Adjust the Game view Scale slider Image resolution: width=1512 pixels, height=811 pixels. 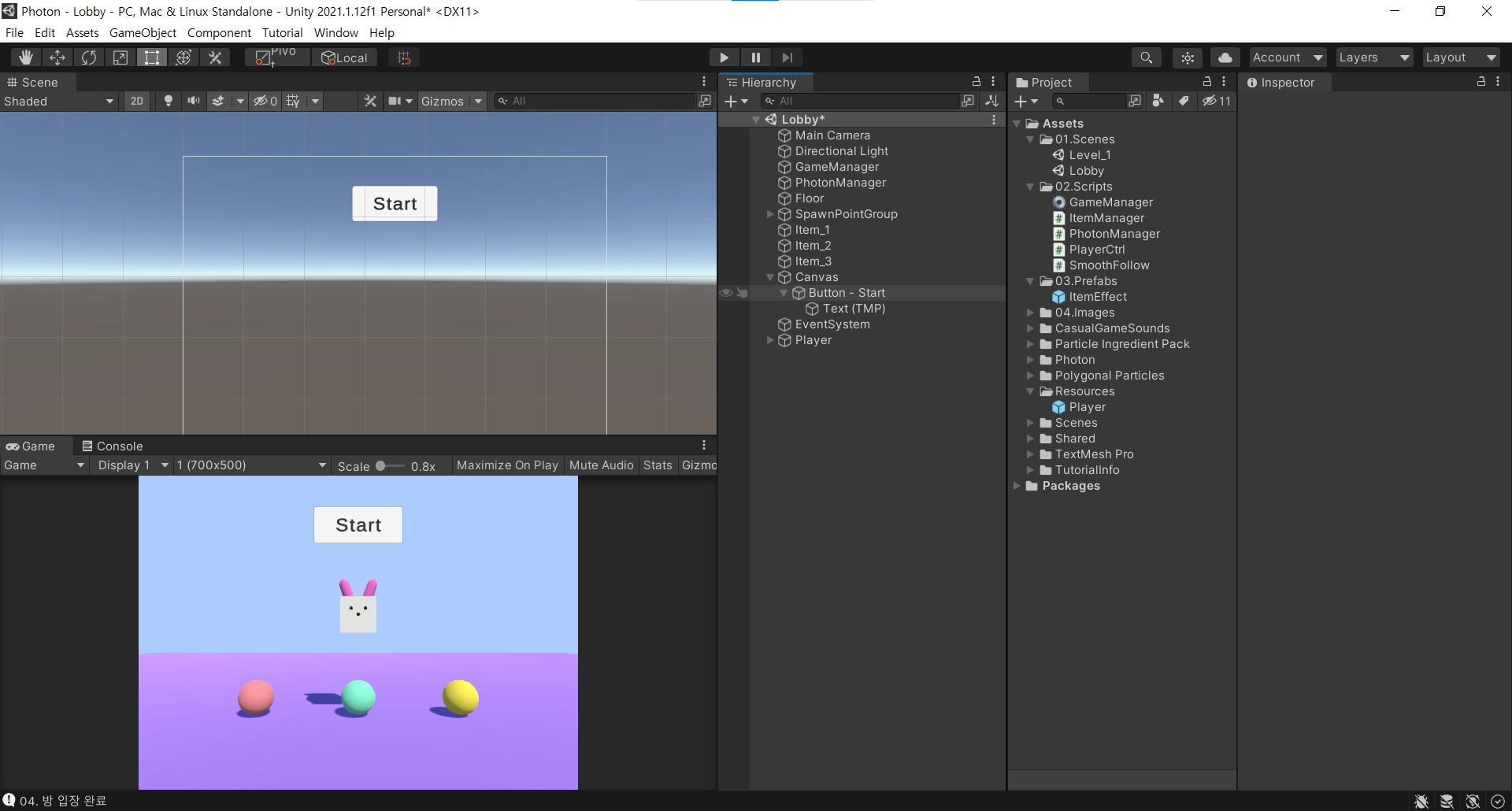pos(390,465)
